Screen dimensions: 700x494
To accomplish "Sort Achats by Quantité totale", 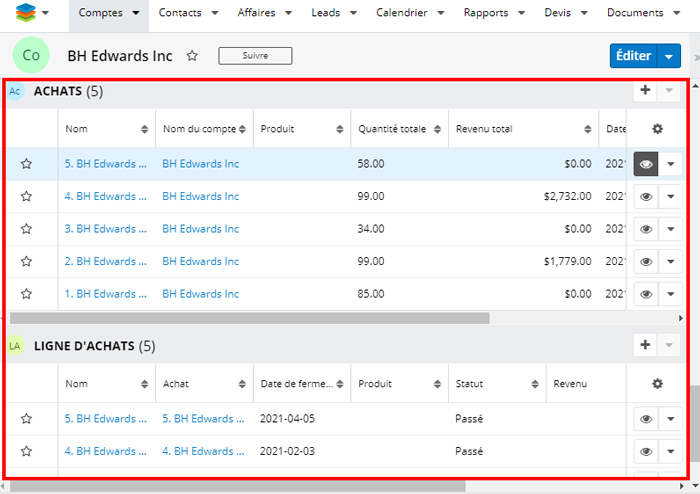I will [438, 129].
